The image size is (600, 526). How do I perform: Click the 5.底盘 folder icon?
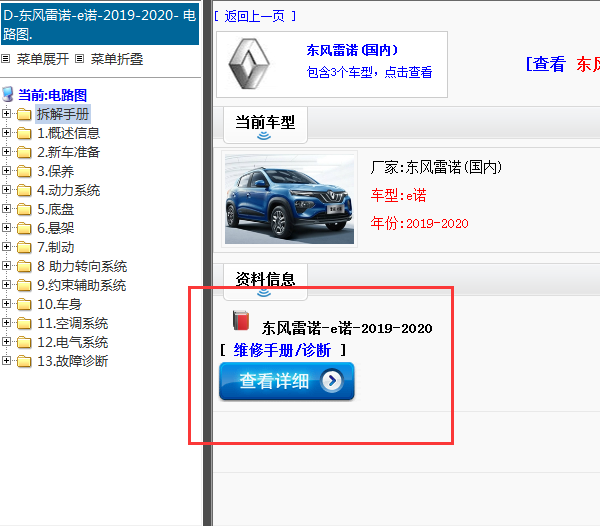coord(24,209)
